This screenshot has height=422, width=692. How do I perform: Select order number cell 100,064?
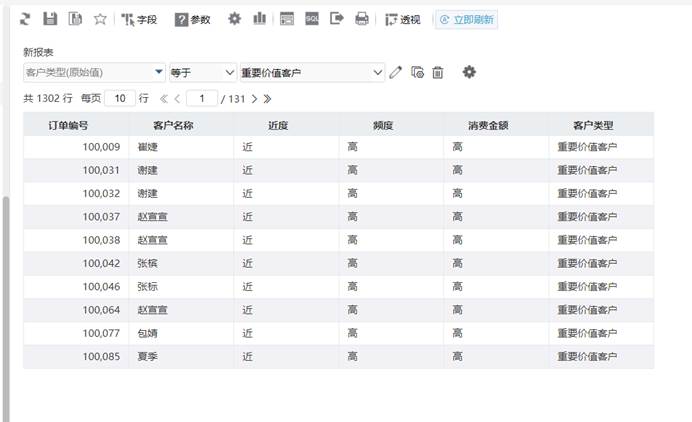pos(76,310)
